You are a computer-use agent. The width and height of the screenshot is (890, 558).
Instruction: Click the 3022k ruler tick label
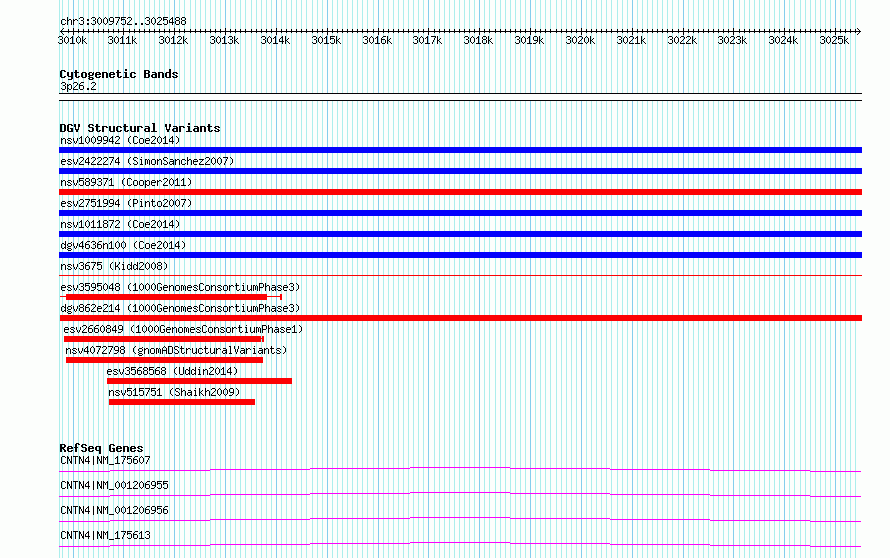(x=682, y=40)
